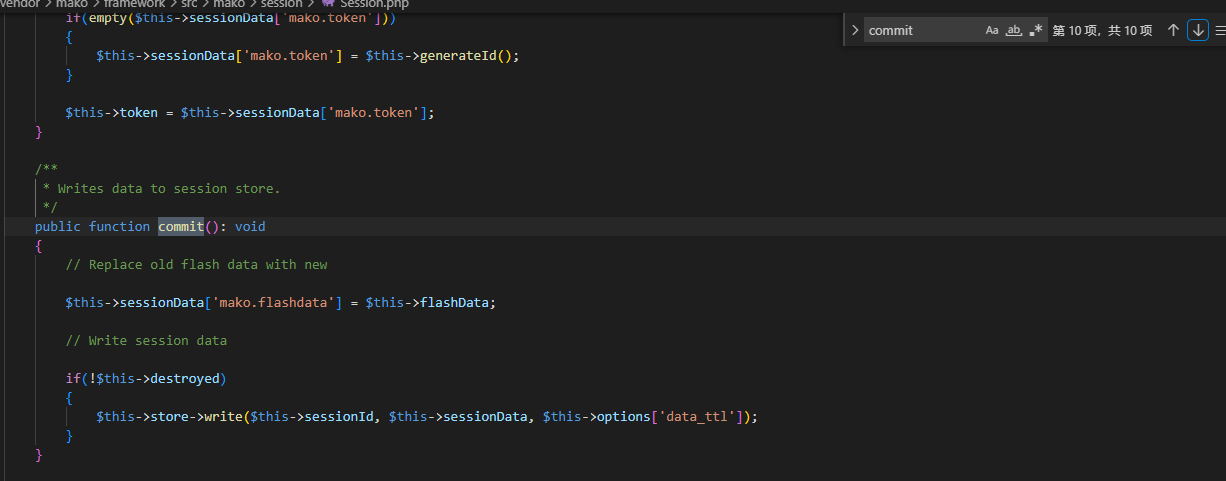1226x481 pixels.
Task: Expand the replace field chevron
Action: click(x=855, y=30)
